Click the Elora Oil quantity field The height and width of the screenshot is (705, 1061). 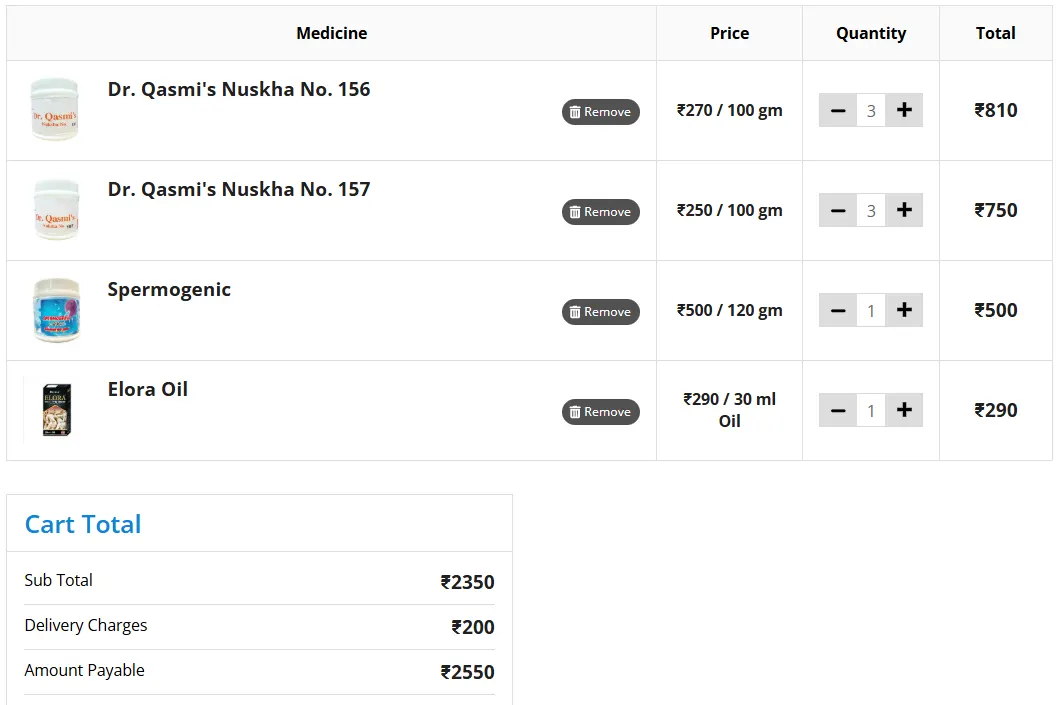pos(871,410)
